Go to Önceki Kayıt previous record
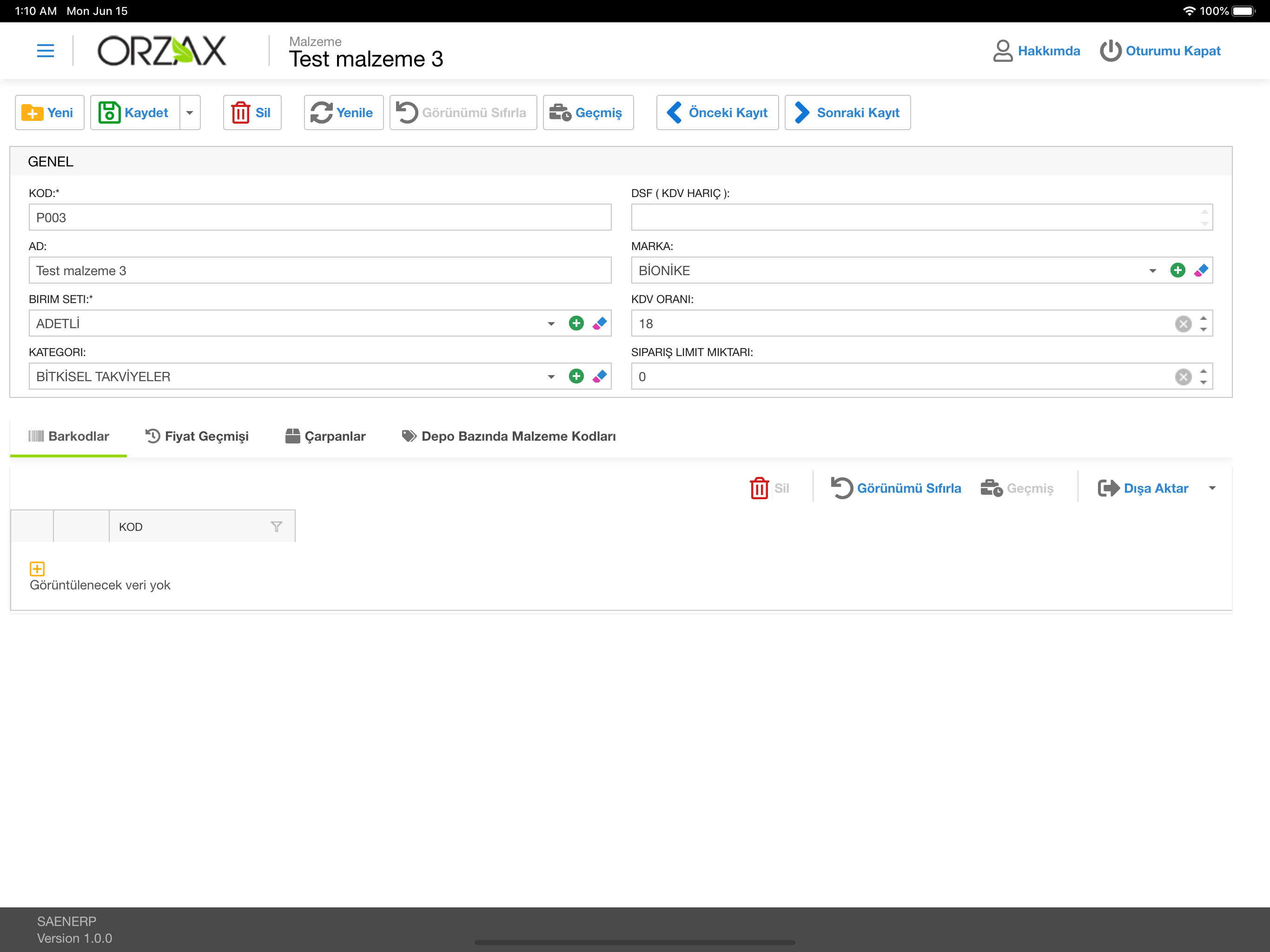The height and width of the screenshot is (952, 1270). (x=717, y=112)
